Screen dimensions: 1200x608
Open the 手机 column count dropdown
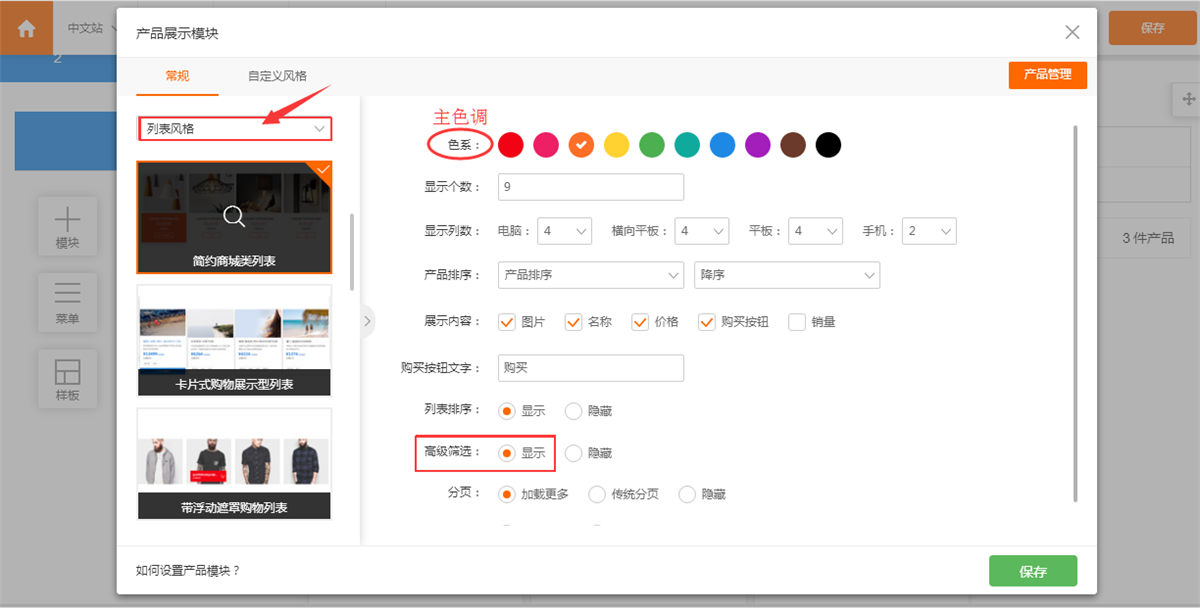[x=929, y=231]
